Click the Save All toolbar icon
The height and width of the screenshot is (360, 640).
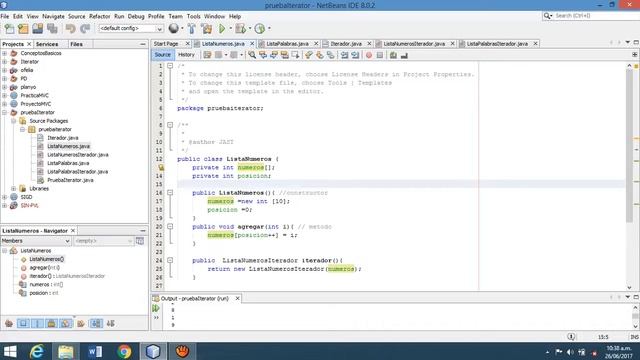52,29
